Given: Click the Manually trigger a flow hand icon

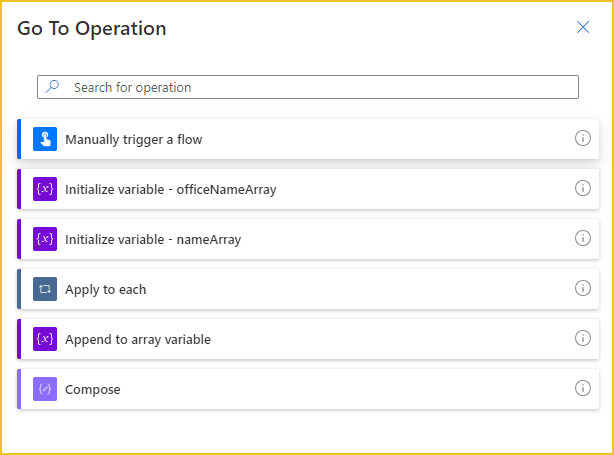Looking at the screenshot, I should click(45, 139).
